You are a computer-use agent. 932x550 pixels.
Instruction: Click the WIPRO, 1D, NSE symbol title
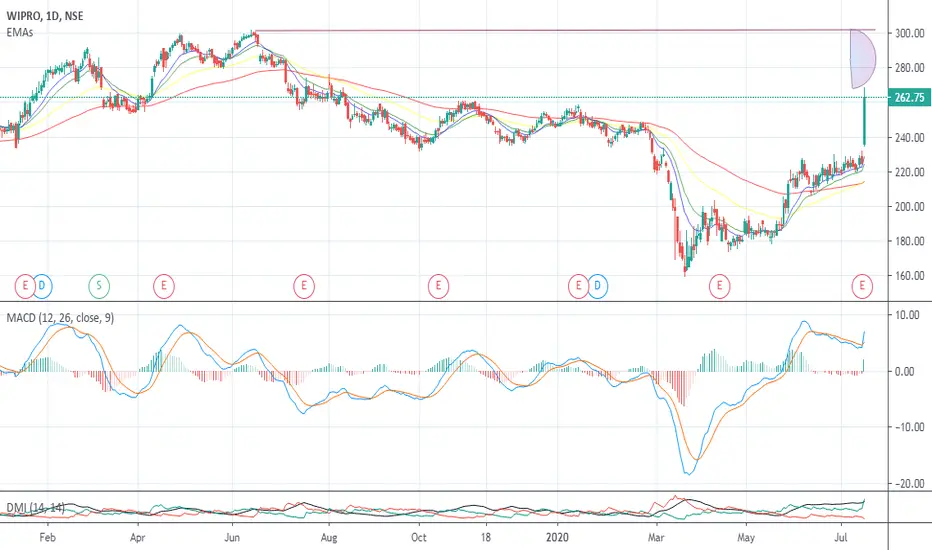(x=45, y=16)
